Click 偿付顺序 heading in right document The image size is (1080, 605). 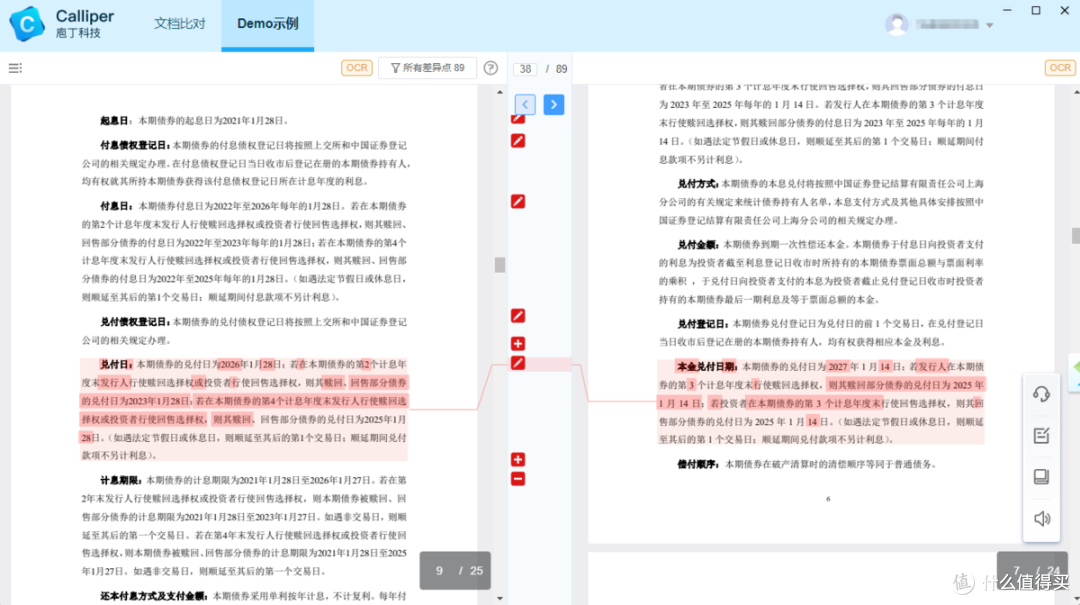[x=698, y=464]
